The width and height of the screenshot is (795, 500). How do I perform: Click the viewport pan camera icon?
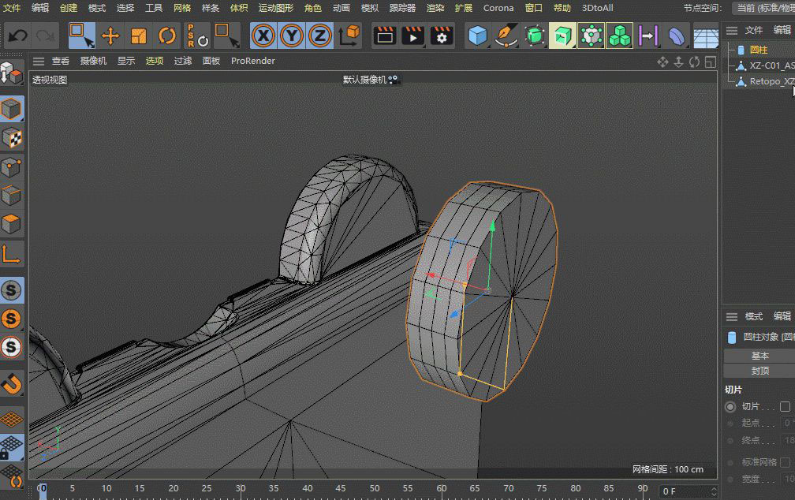pos(663,62)
